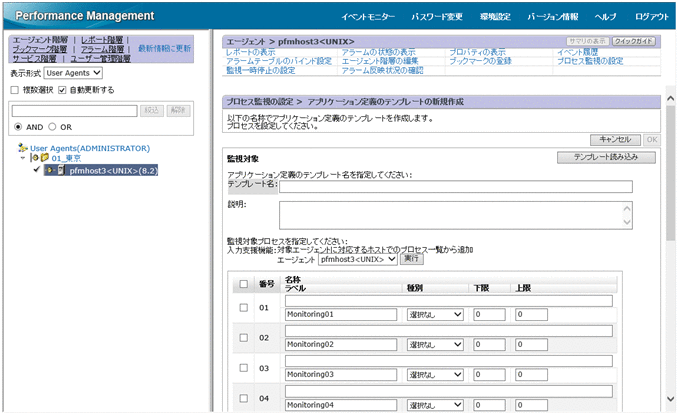Viewport: 680px width, 416px height.
Task: Open アラームテーブルのバインド設定 link
Action: coord(279,61)
